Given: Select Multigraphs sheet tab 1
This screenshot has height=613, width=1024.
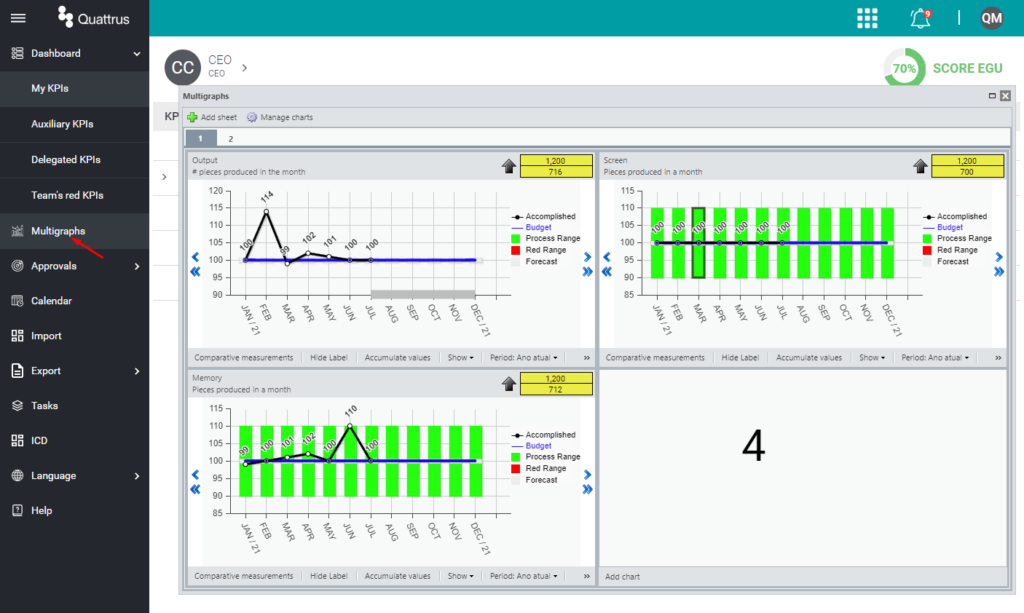Looking at the screenshot, I should (200, 138).
